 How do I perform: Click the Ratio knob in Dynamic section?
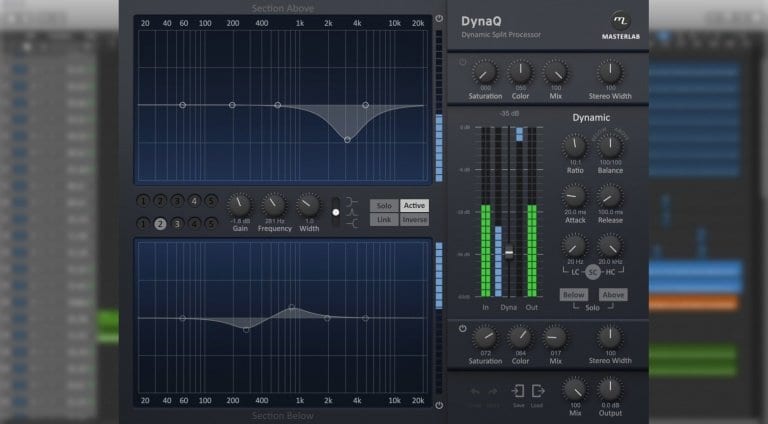click(x=575, y=148)
